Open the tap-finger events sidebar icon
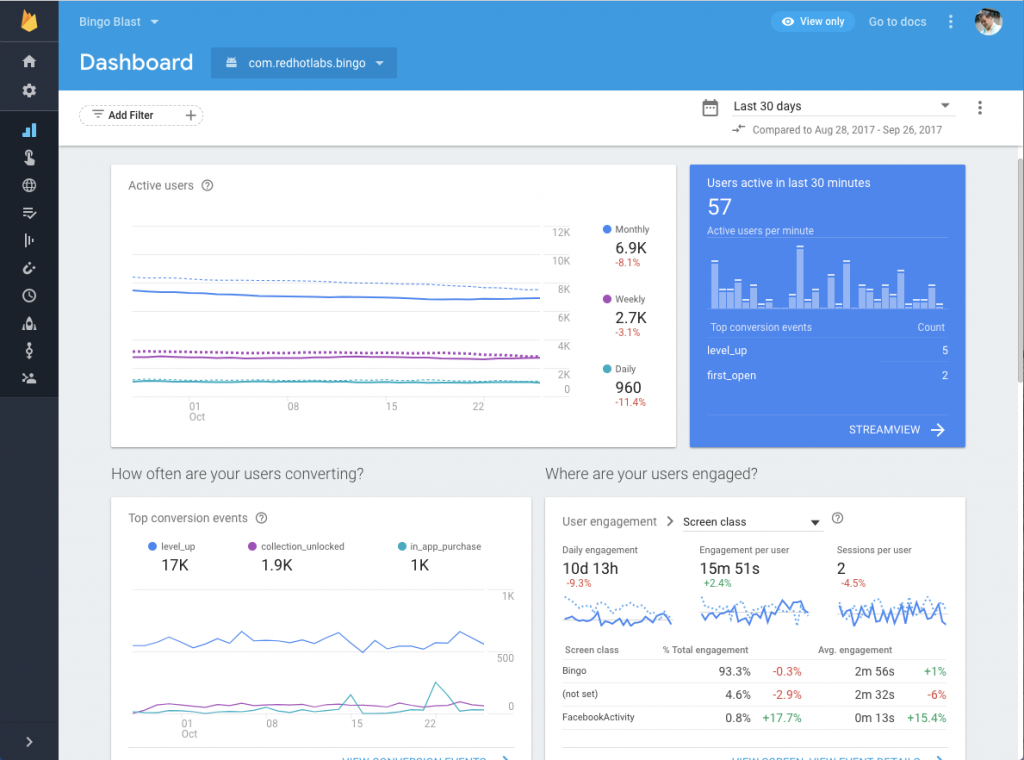This screenshot has height=760, width=1024. (x=29, y=157)
